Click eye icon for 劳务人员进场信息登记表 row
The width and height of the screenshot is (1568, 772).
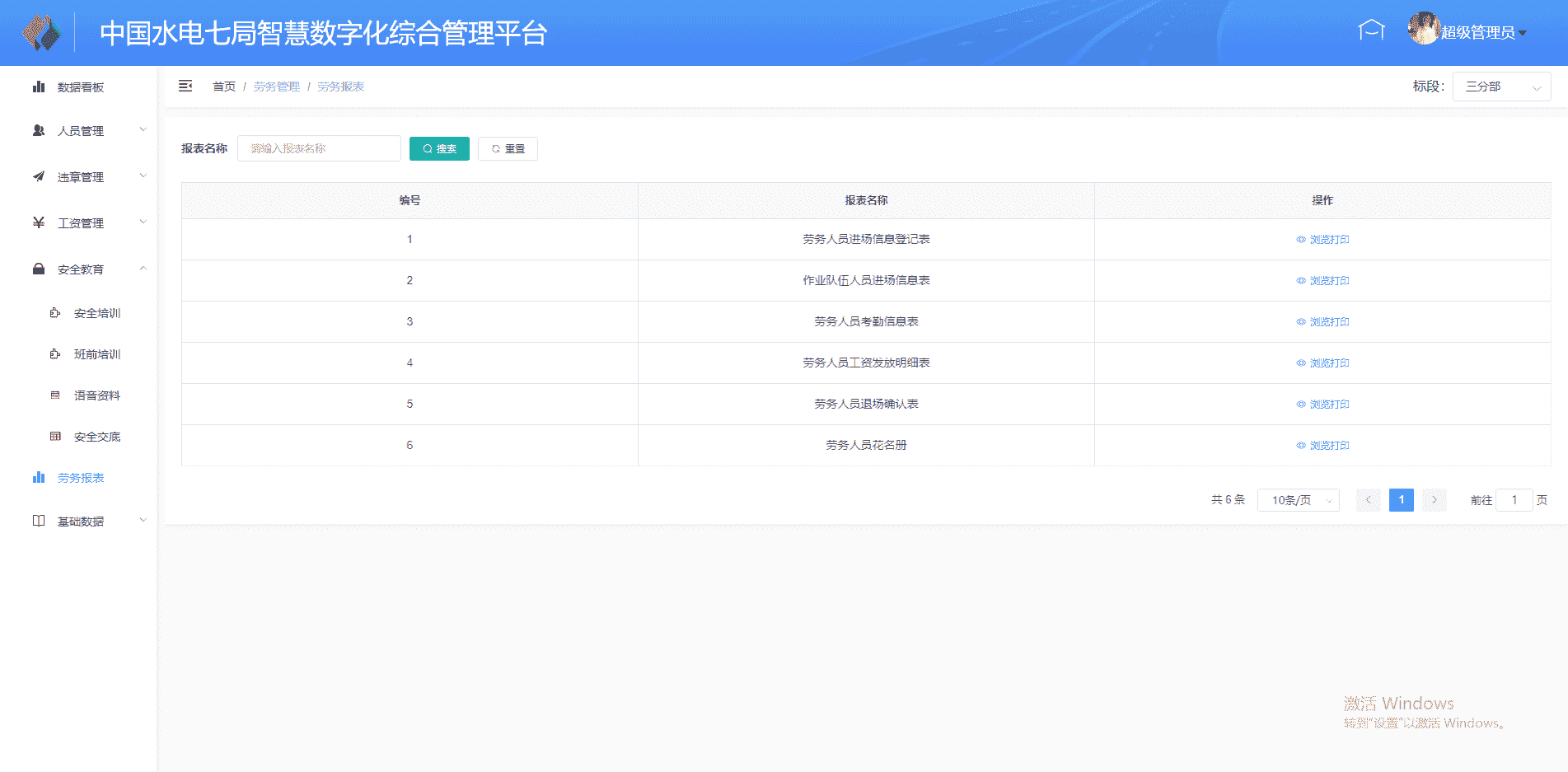tap(1301, 240)
